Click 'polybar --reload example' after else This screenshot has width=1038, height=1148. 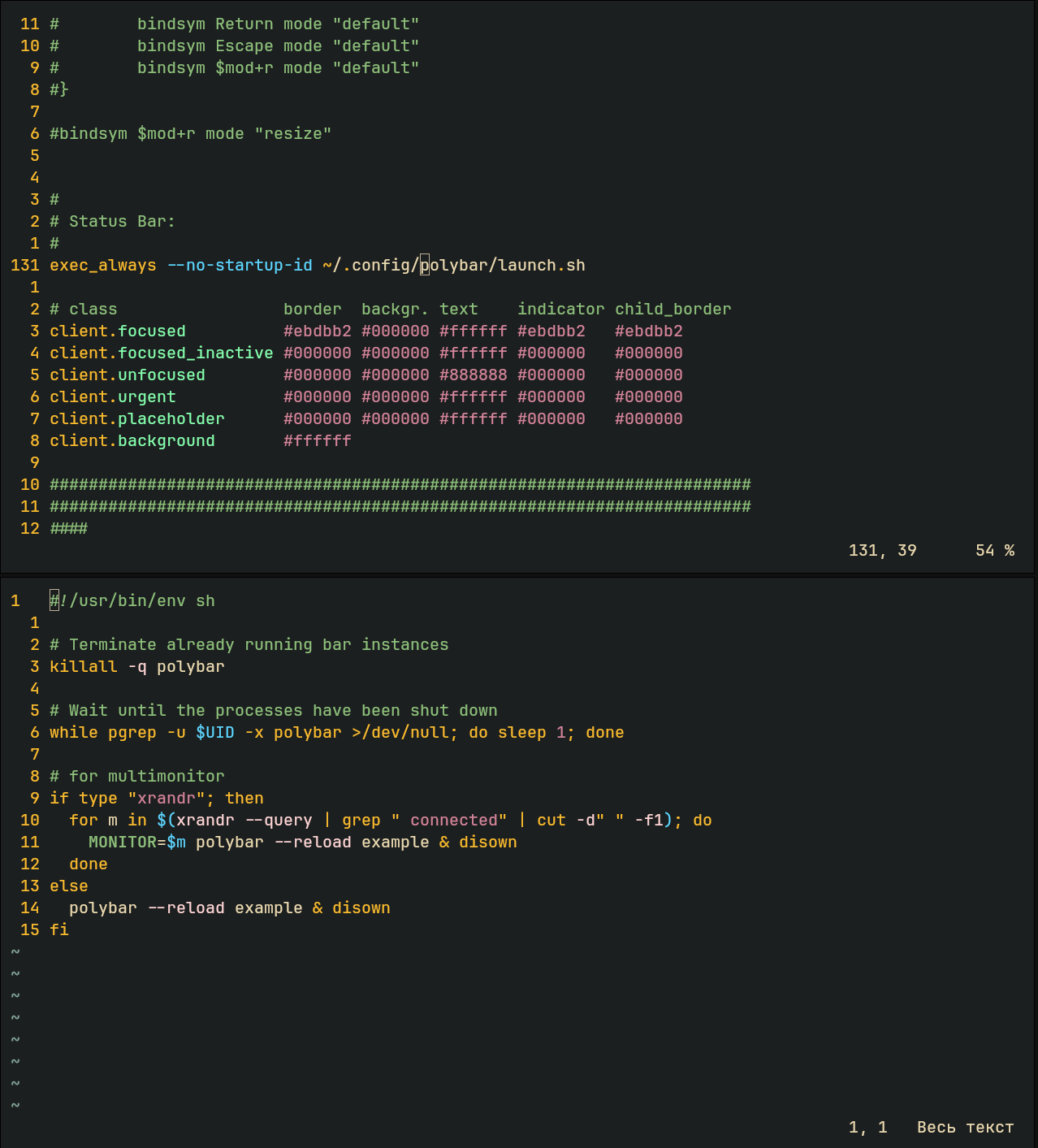pos(186,908)
